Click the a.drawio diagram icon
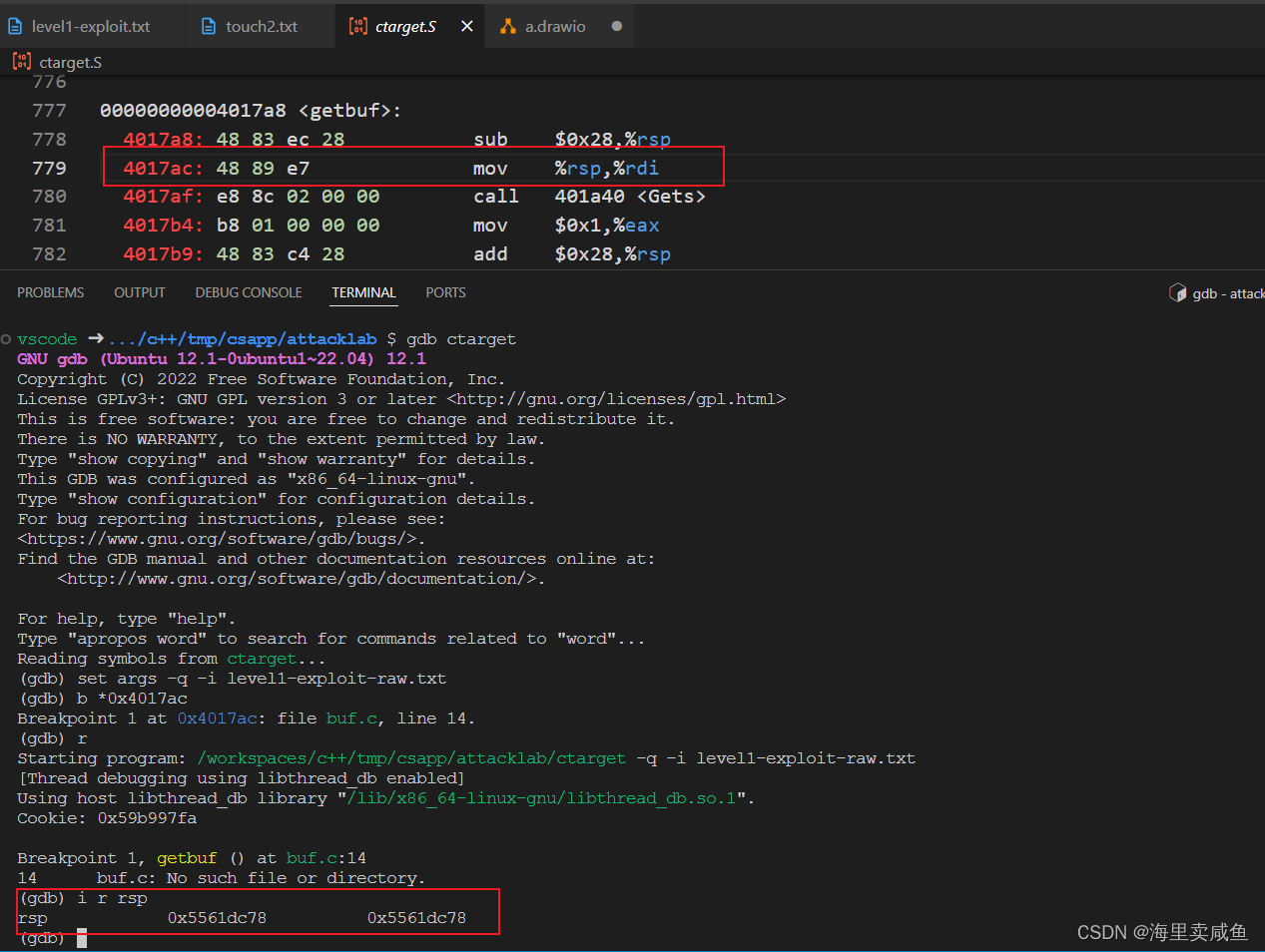The image size is (1265, 952). 507,26
